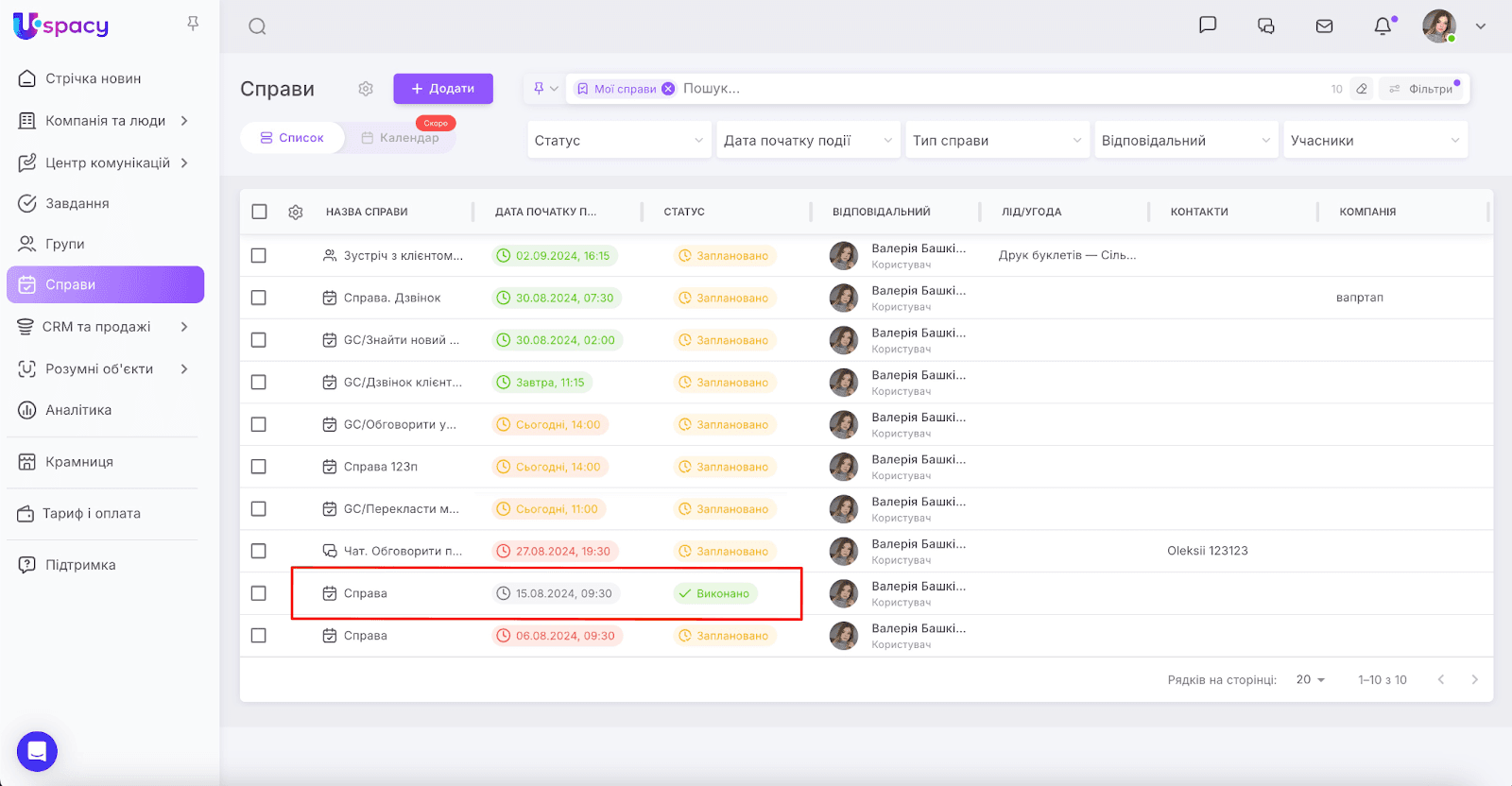The image size is (1512, 786).
Task: Select checkbox for 'Справа 123п' row
Action: pos(259,467)
